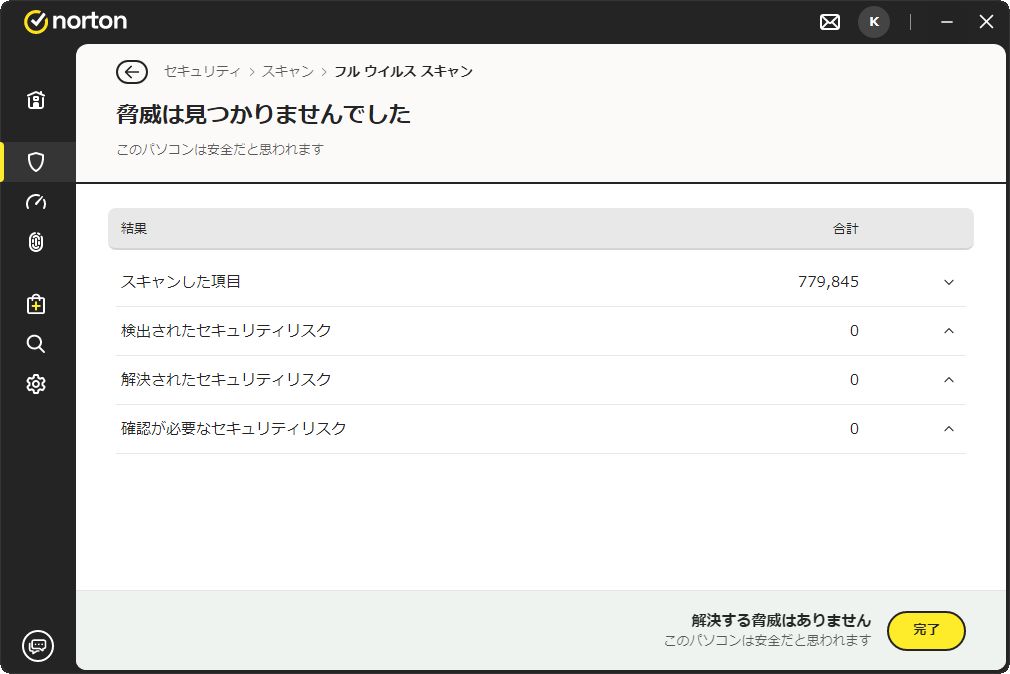The height and width of the screenshot is (674, 1010).
Task: Open the chat support icon at bottom-left
Action: click(38, 645)
